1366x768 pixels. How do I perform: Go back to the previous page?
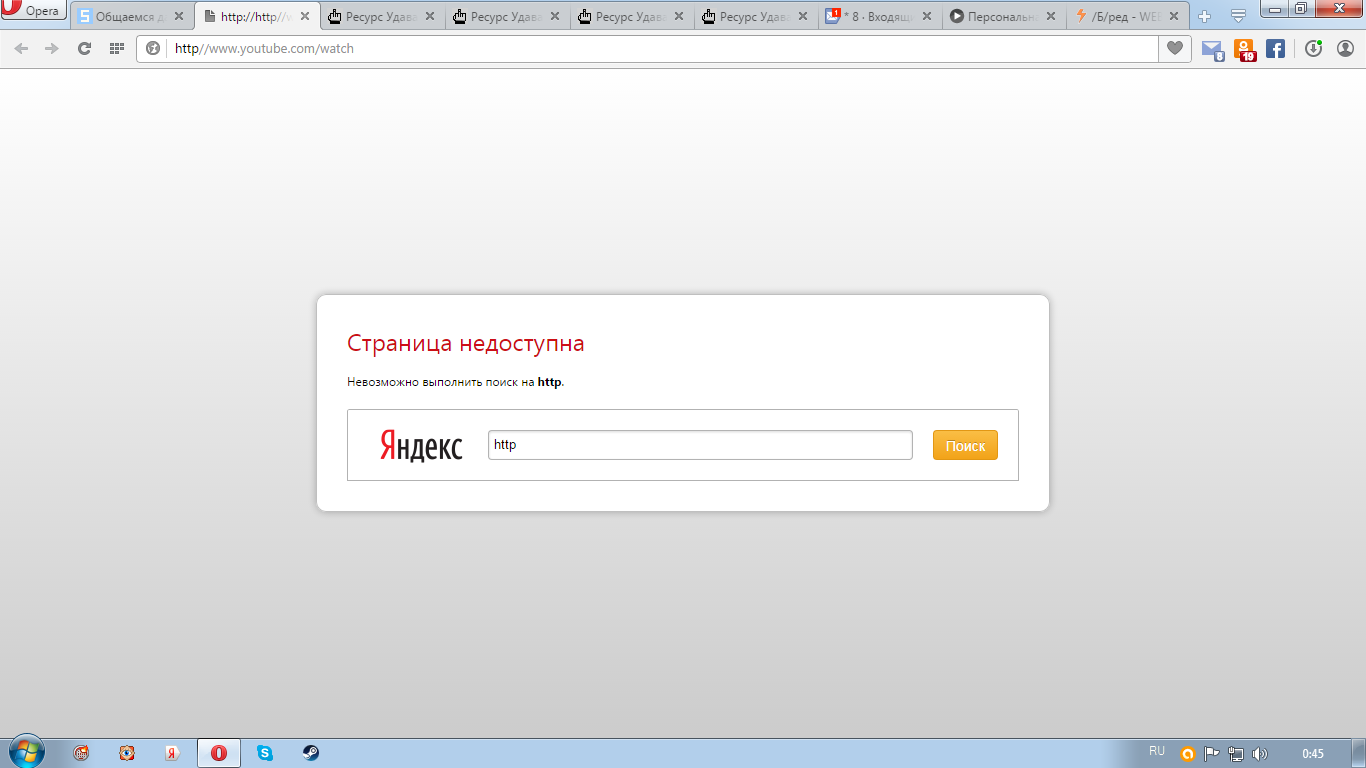coord(22,48)
